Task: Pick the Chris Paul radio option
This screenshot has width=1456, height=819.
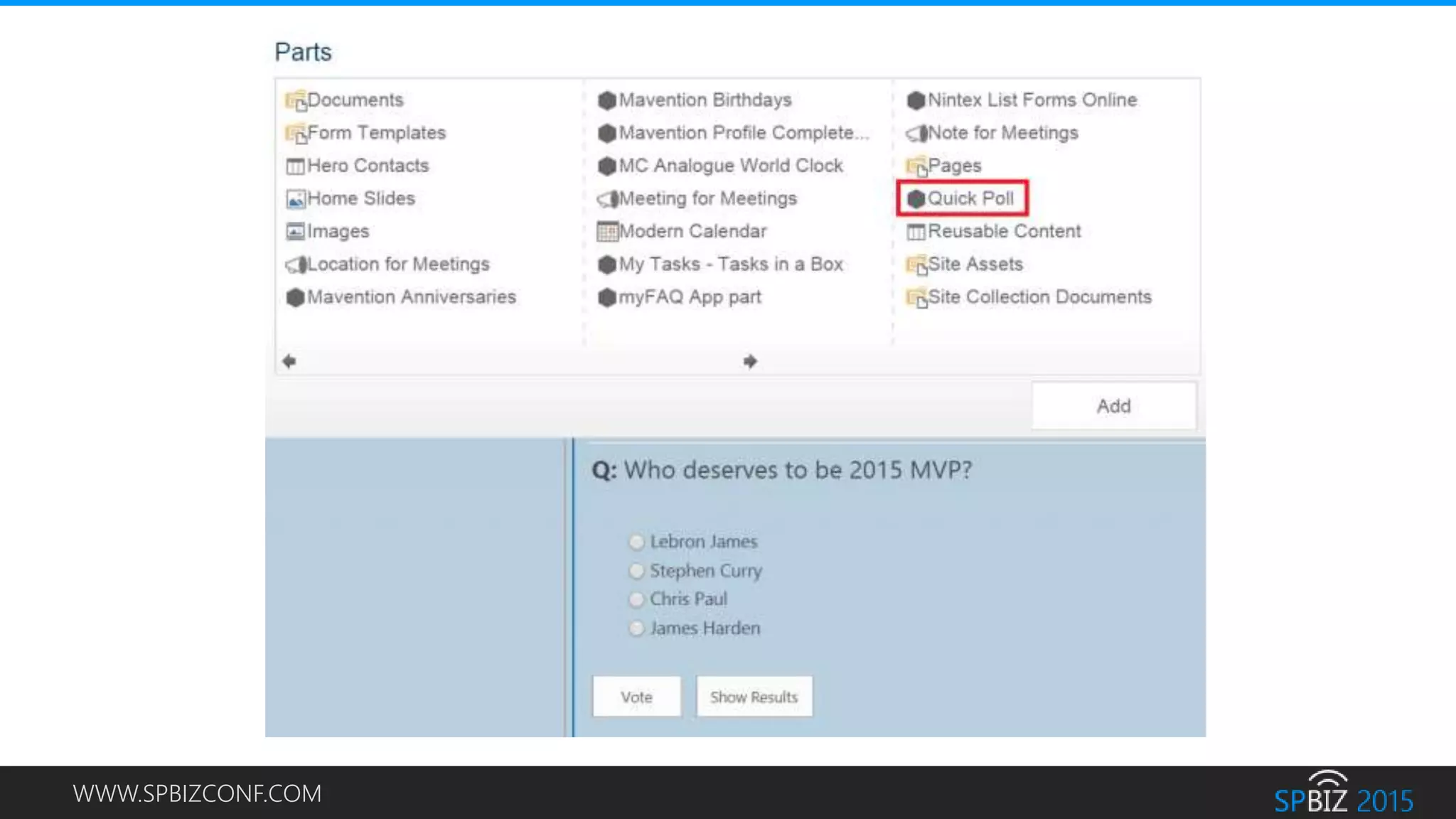Action: 636,599
